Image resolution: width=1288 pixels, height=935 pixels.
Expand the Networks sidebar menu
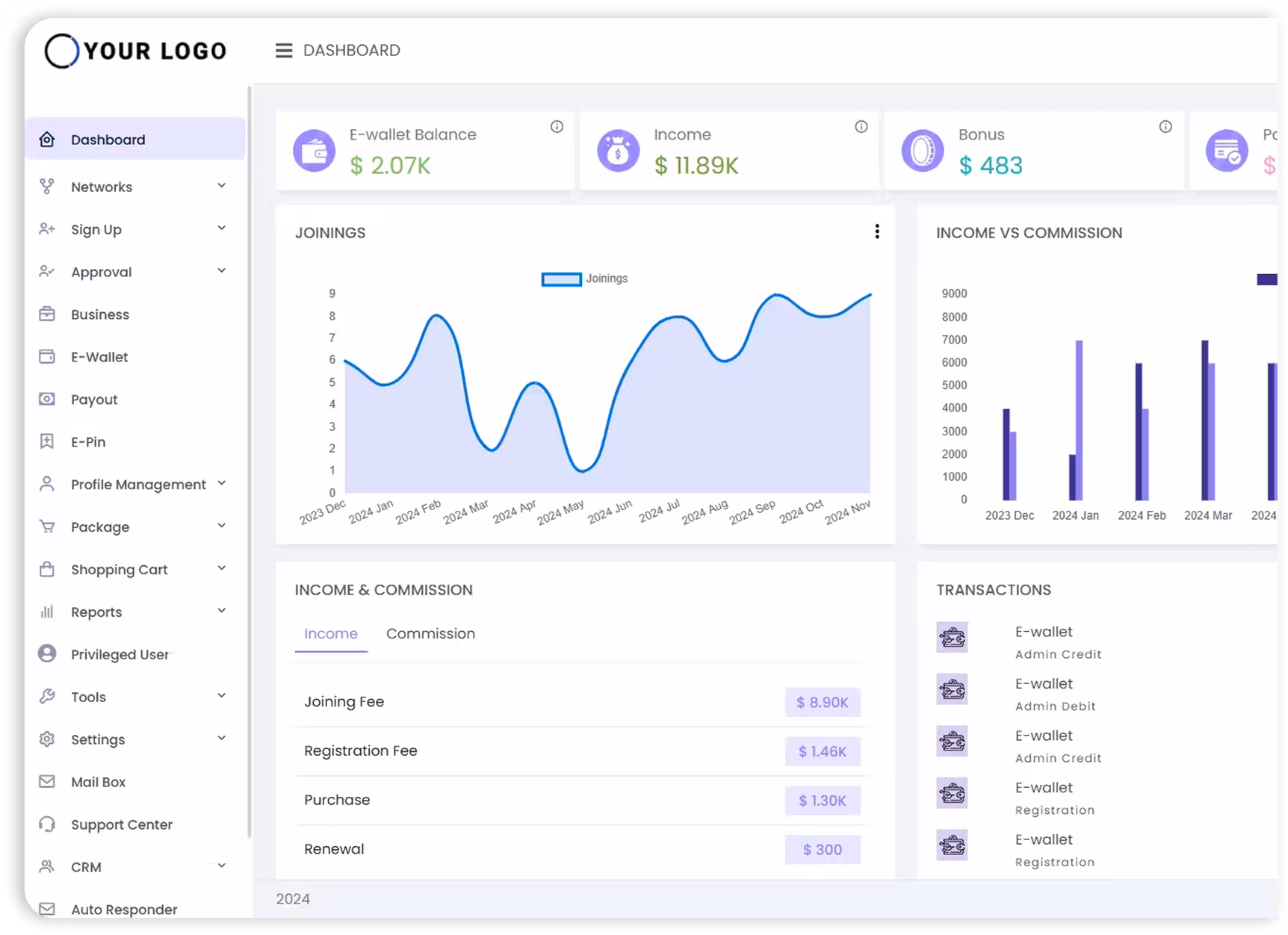click(x=221, y=187)
